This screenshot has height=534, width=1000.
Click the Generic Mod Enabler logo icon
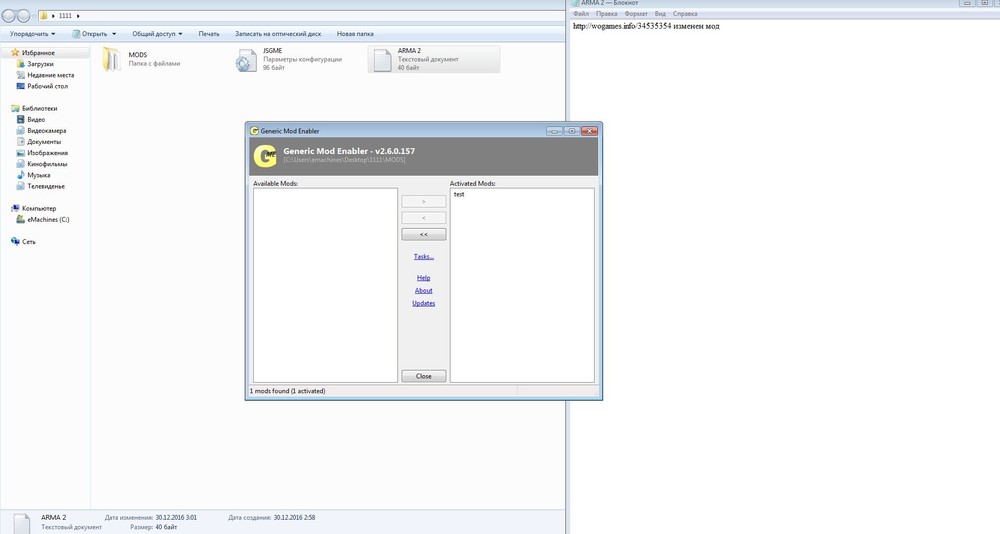pos(265,156)
